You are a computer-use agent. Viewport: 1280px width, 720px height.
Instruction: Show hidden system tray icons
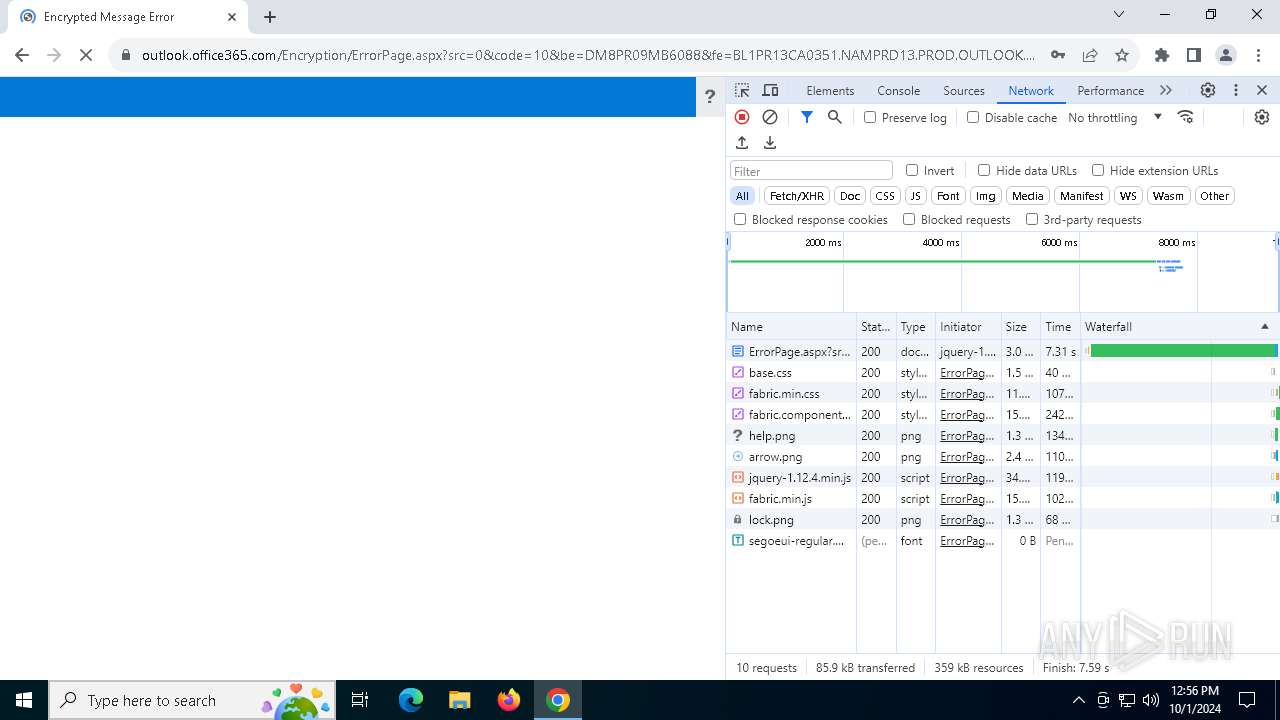click(x=1078, y=700)
